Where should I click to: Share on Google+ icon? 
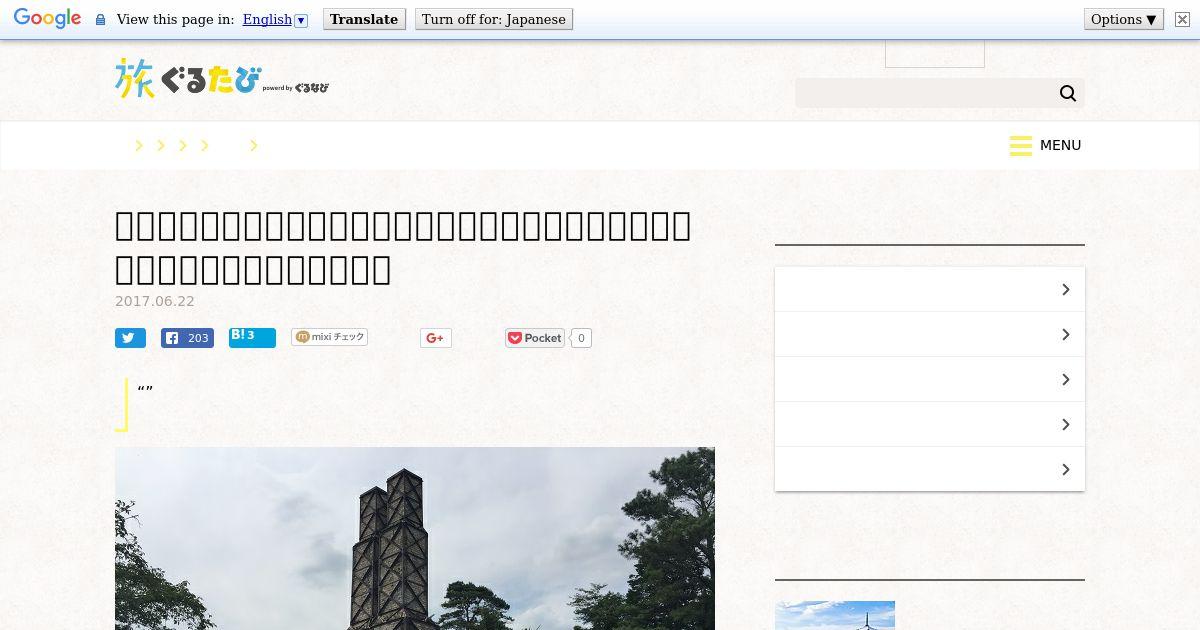click(x=435, y=338)
